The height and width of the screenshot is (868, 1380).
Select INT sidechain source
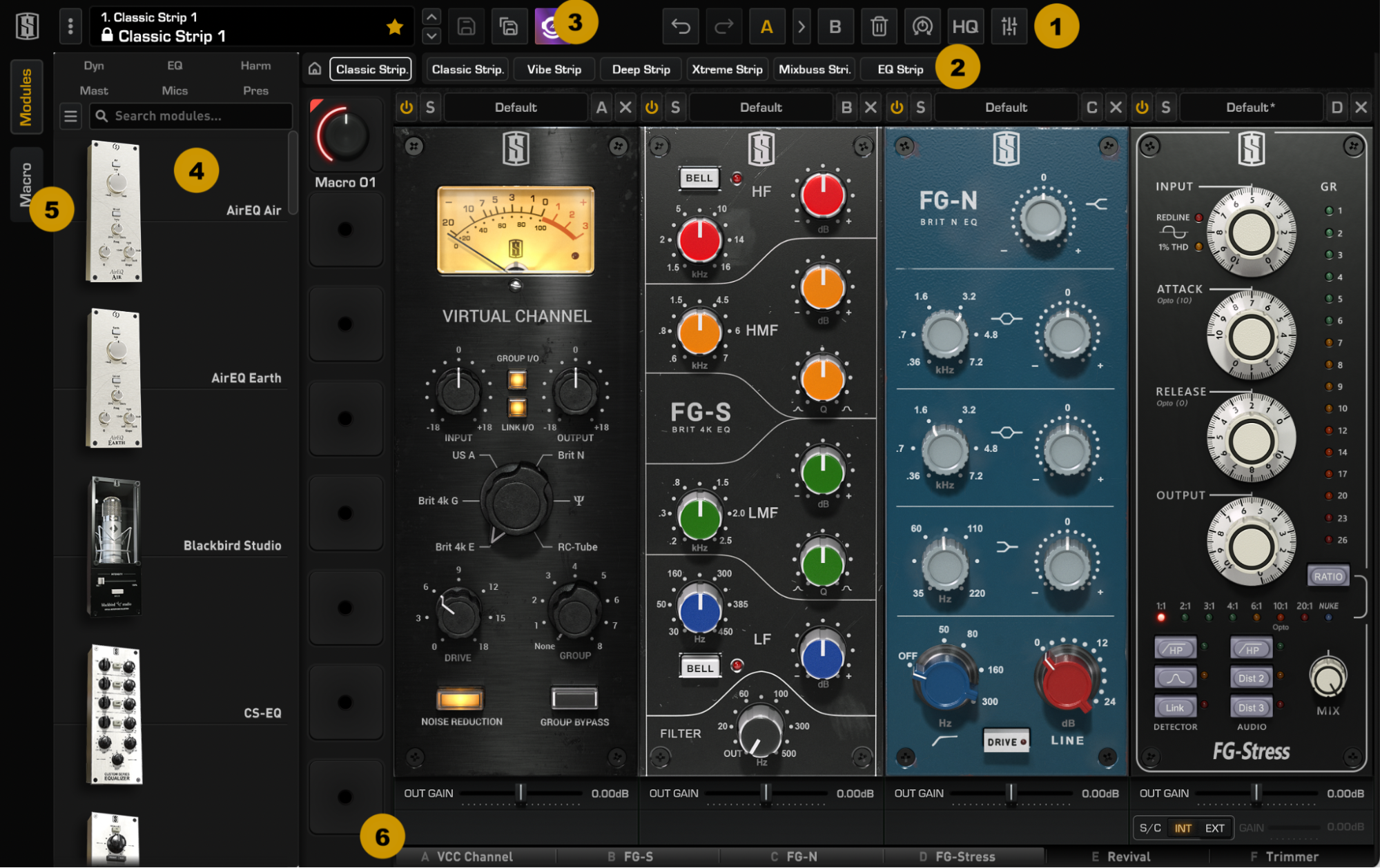1183,828
